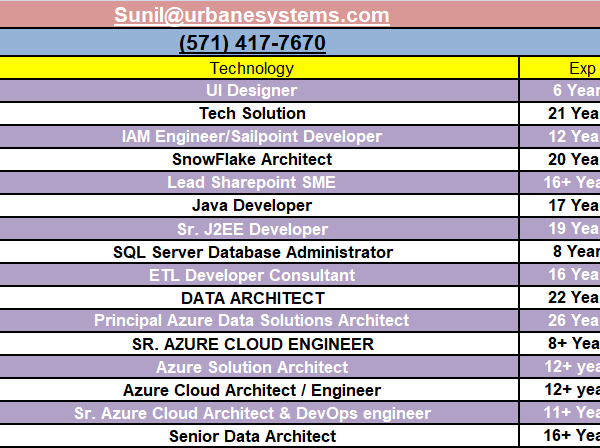Select the SnowFlake Architect cell
The image size is (600, 448).
pyautogui.click(x=252, y=159)
